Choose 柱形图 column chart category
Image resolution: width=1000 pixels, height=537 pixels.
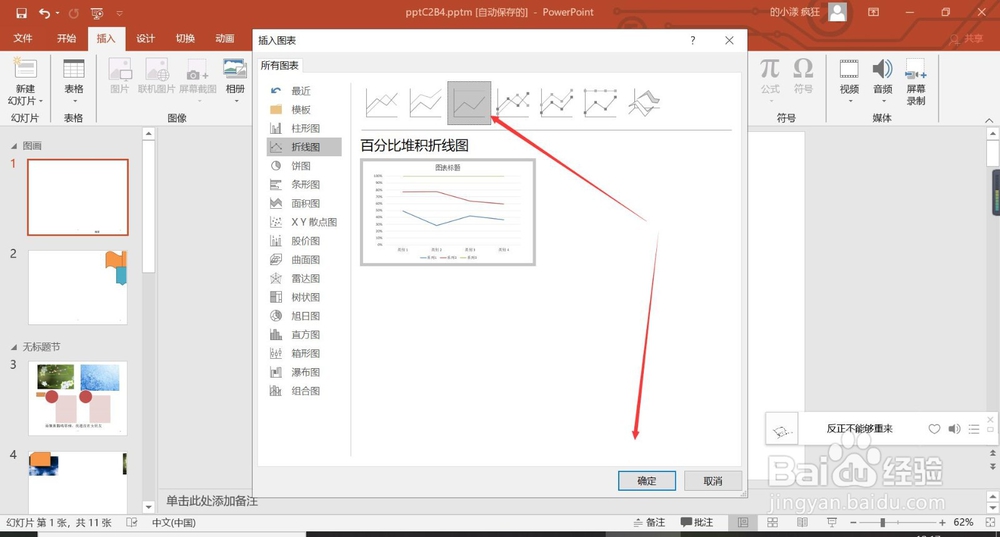coord(304,128)
